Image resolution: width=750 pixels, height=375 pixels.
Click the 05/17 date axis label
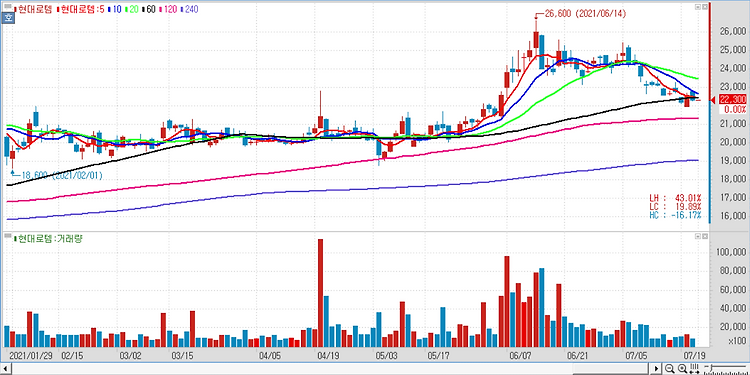click(439, 356)
